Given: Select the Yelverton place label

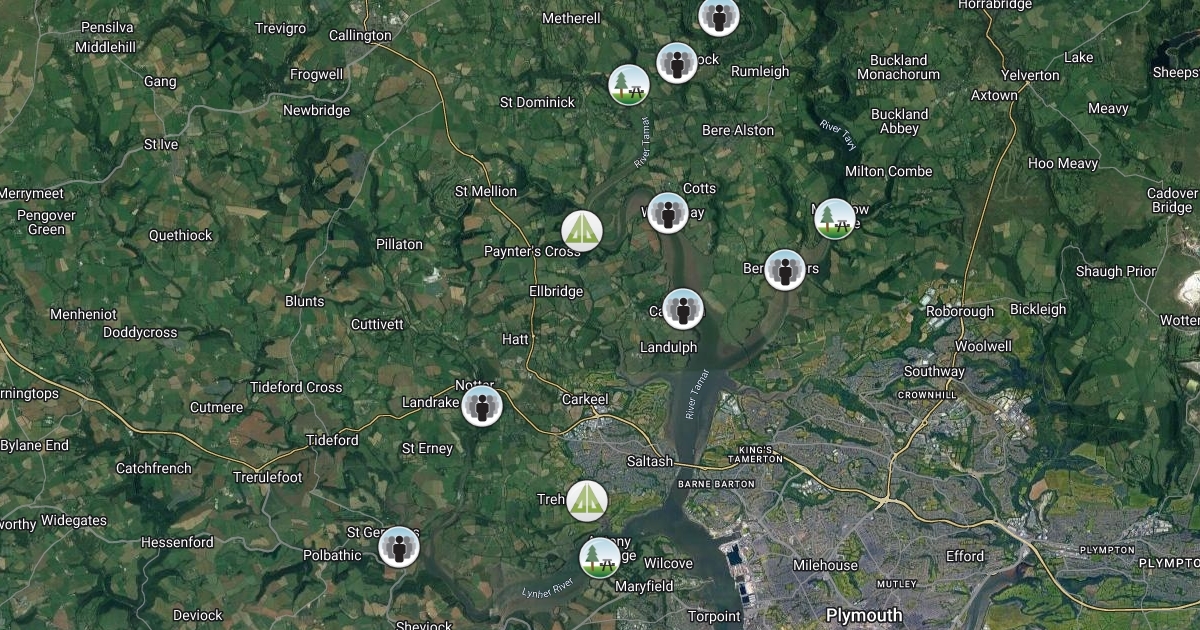Looking at the screenshot, I should click(x=1030, y=75).
